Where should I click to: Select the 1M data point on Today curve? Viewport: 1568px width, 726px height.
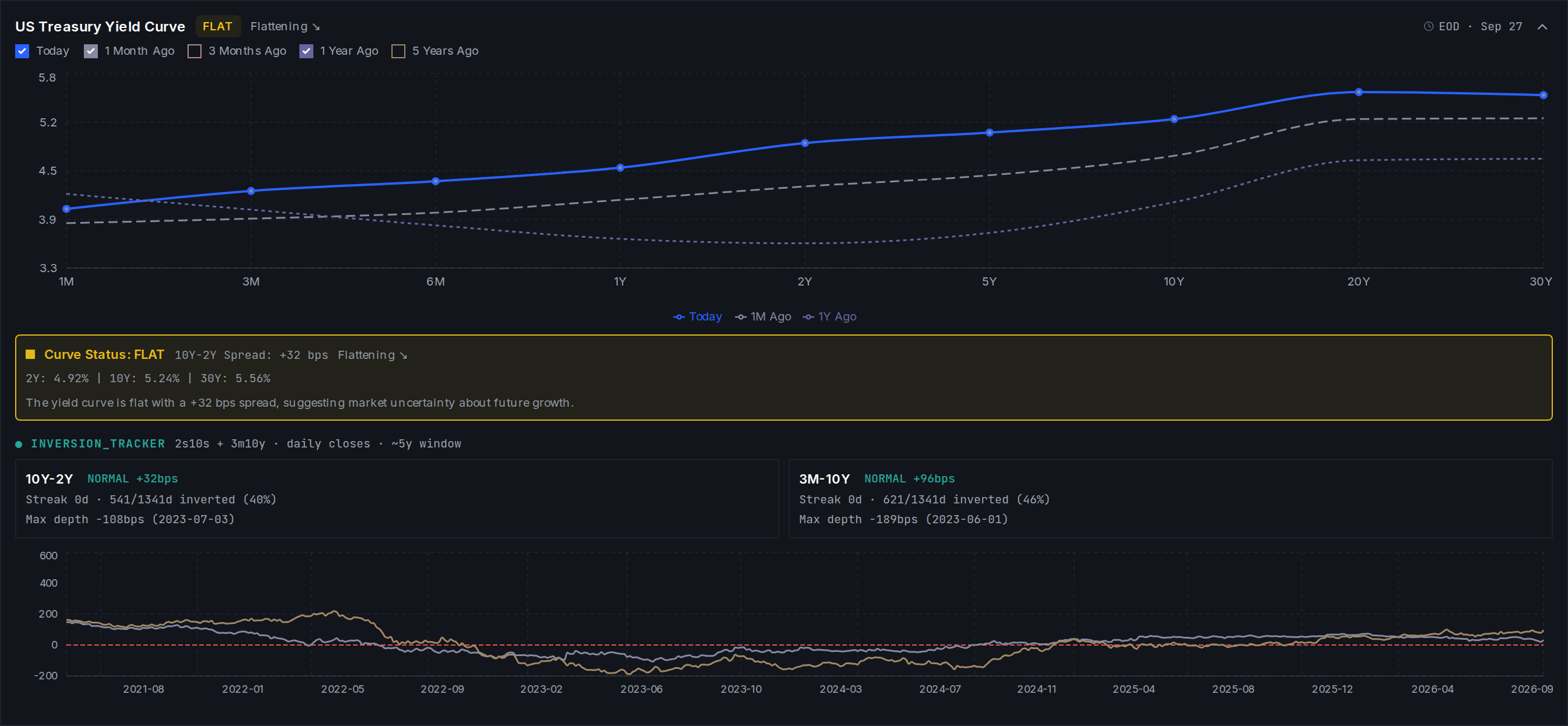66,209
